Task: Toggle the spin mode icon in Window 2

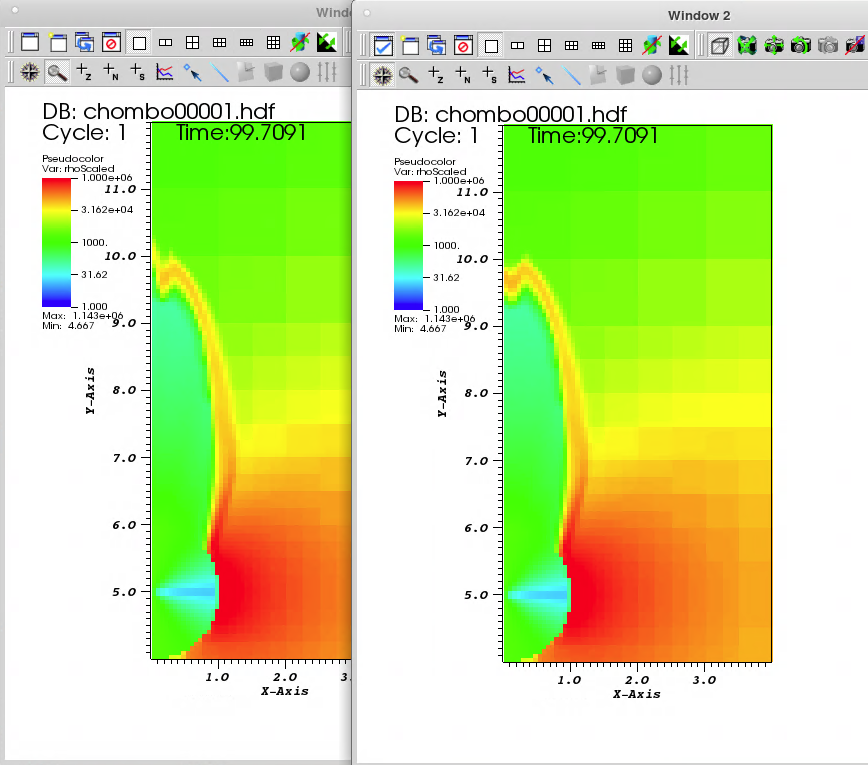Action: click(652, 45)
